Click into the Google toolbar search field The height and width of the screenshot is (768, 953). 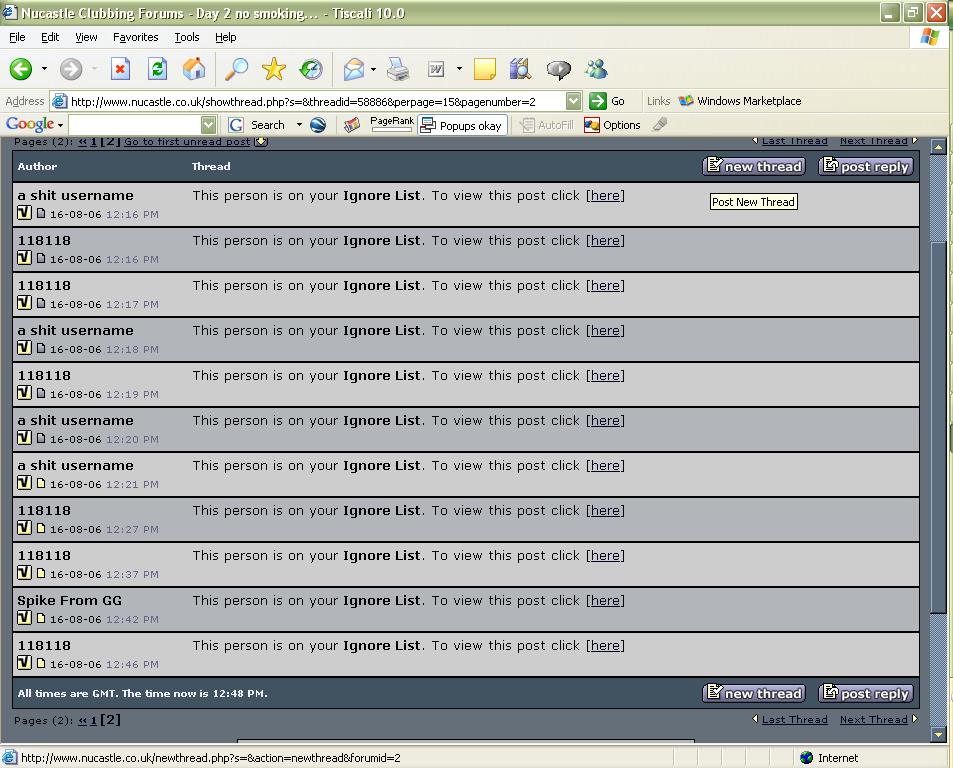coord(134,125)
